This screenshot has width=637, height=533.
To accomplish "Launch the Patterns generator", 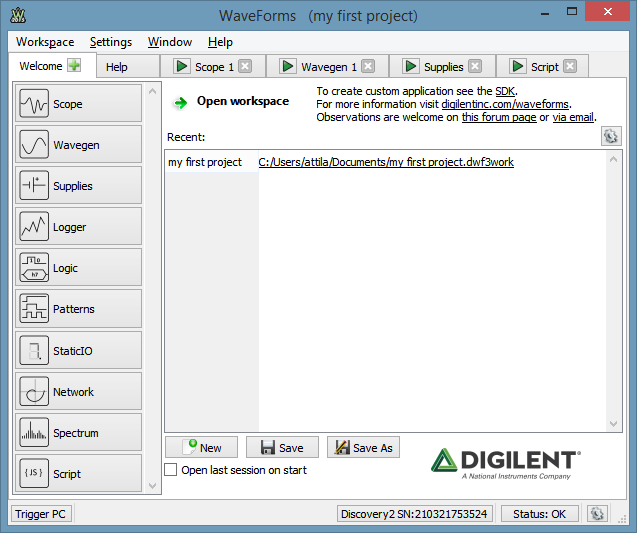I will pyautogui.click(x=78, y=309).
